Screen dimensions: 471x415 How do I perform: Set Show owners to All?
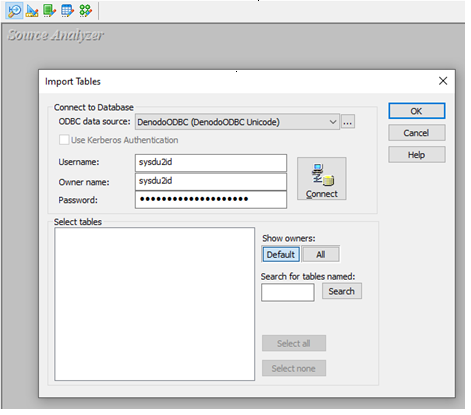[x=321, y=254]
